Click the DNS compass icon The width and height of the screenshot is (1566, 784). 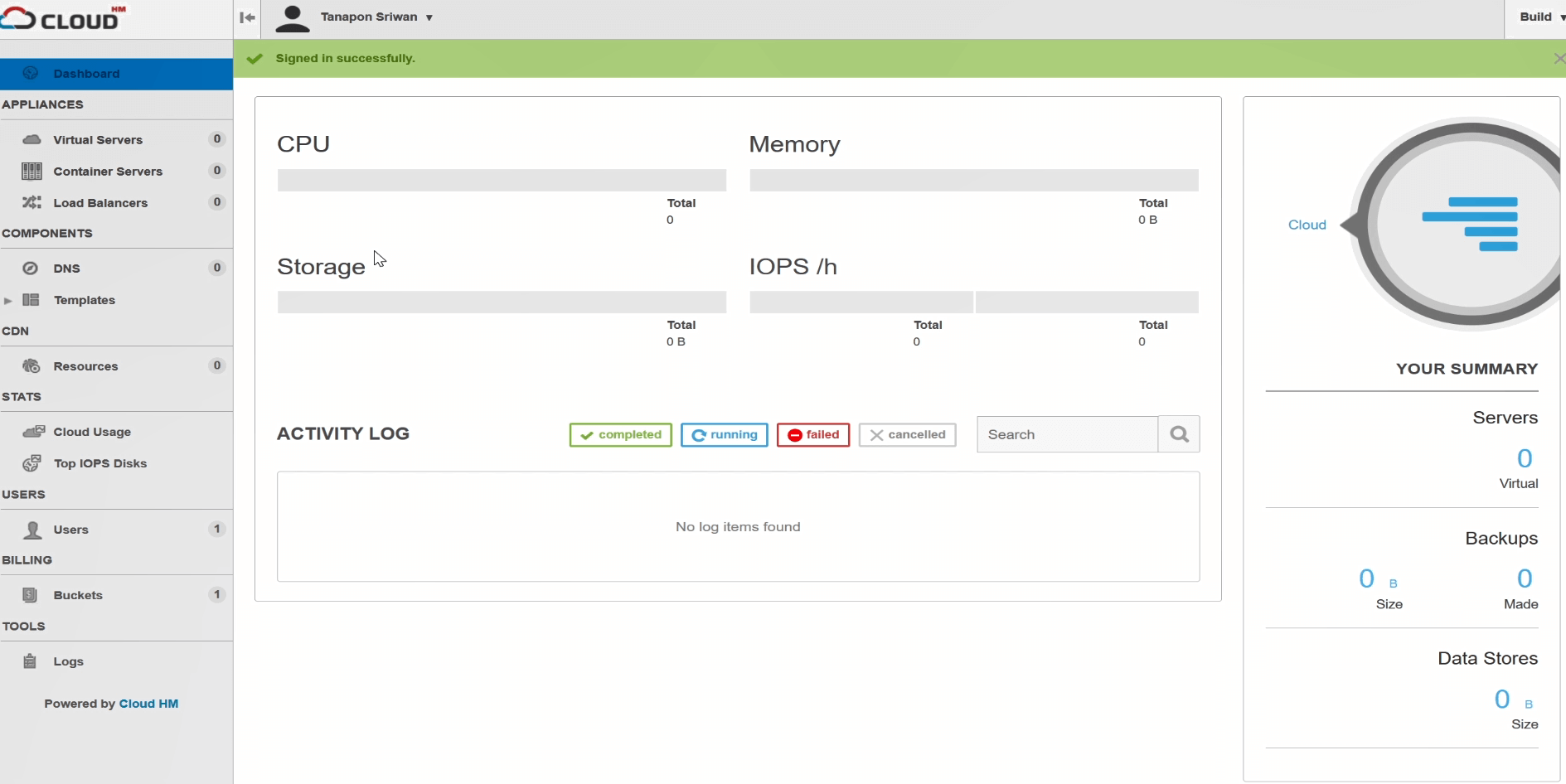coord(31,269)
